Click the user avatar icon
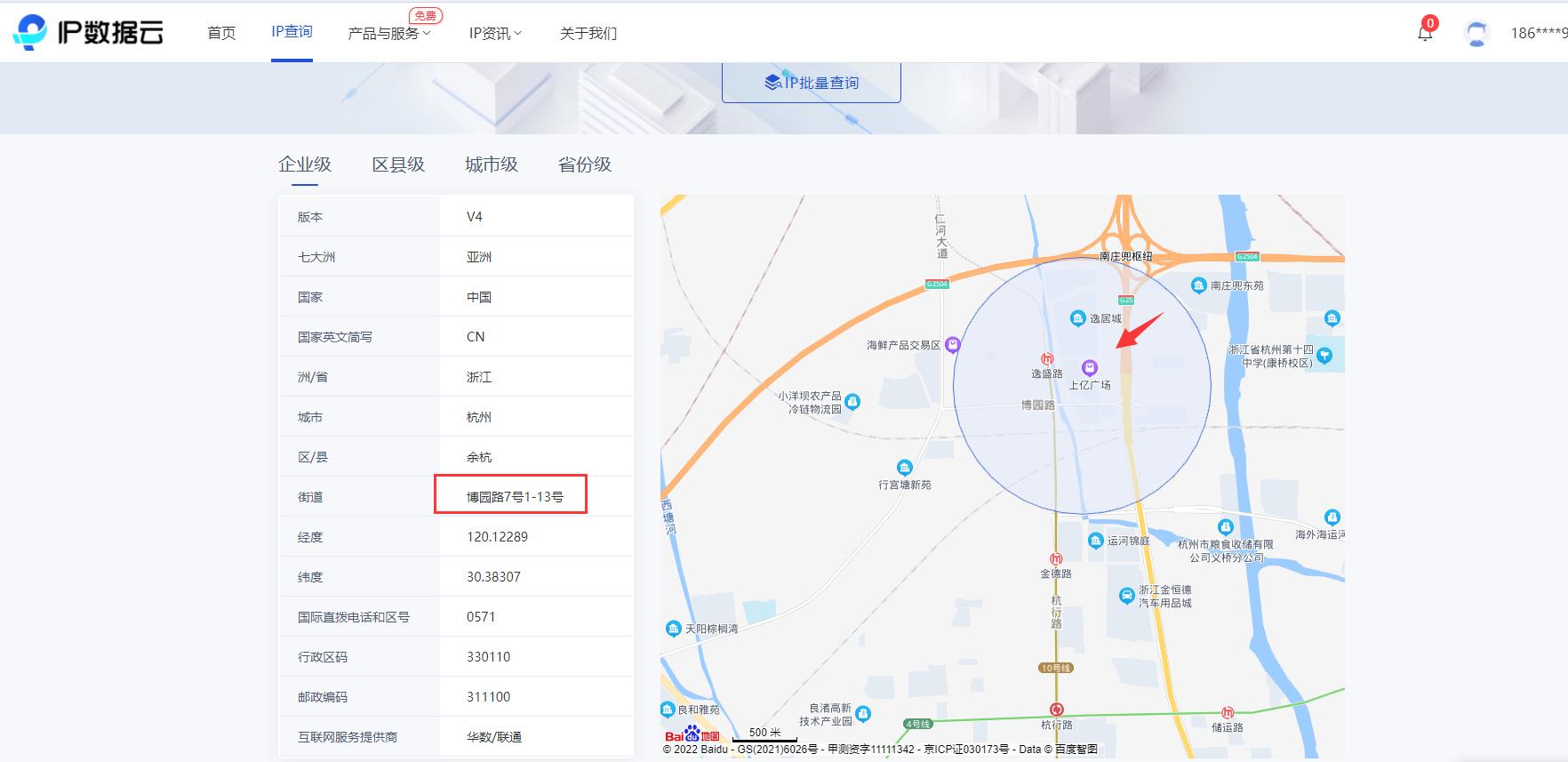1568x762 pixels. click(x=1476, y=34)
